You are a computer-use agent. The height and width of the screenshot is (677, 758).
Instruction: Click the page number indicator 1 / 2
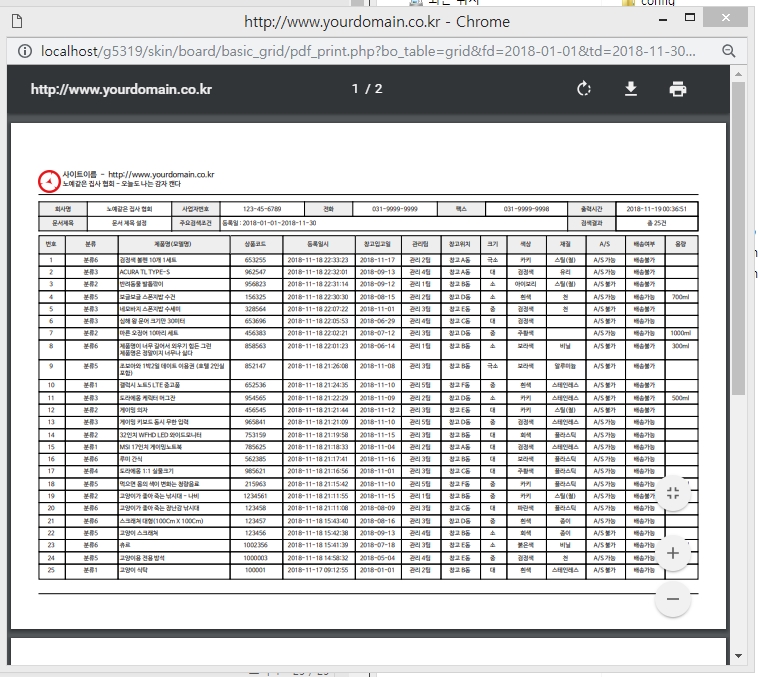367,89
